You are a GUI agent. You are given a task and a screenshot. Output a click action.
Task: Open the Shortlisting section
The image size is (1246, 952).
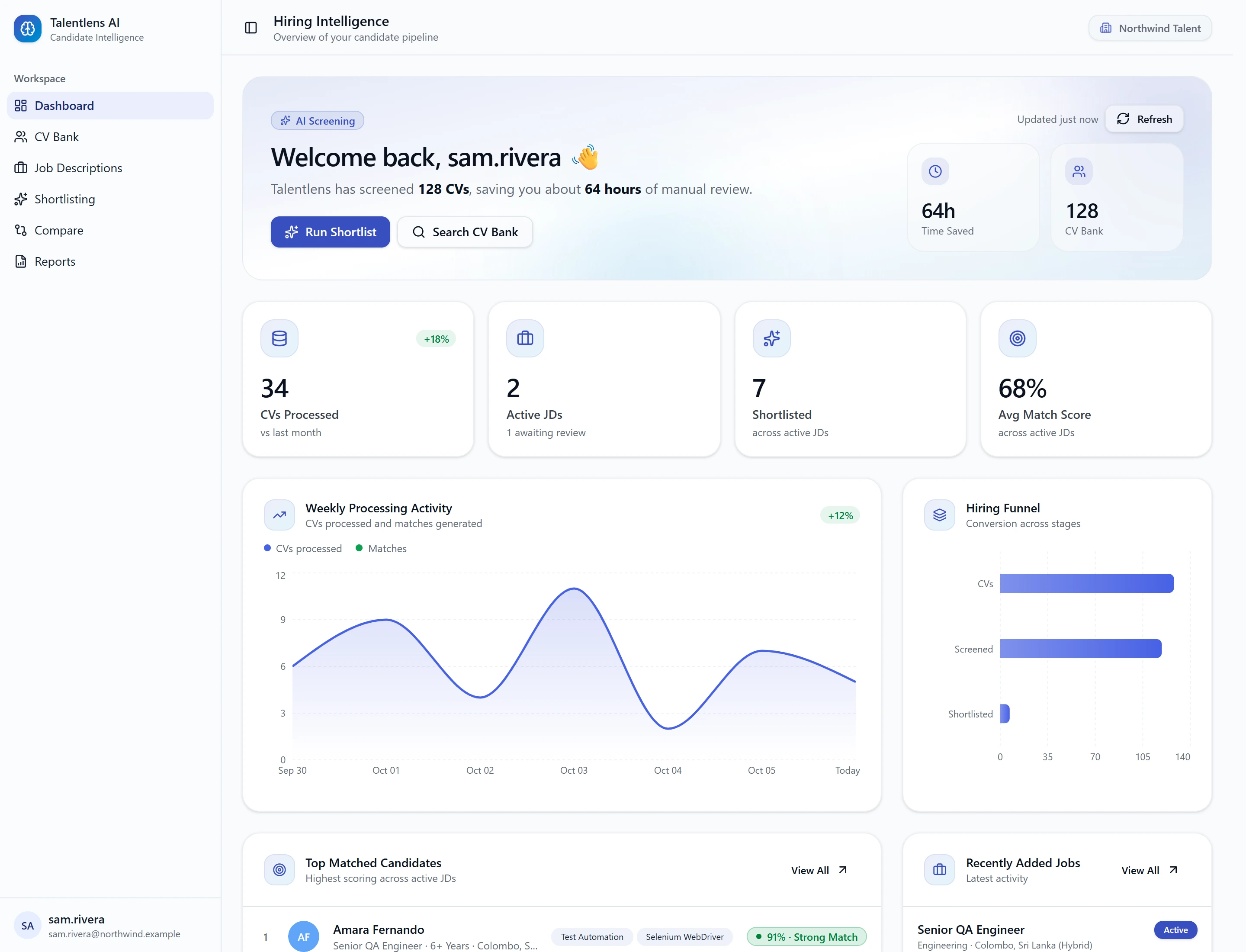pyautogui.click(x=110, y=199)
